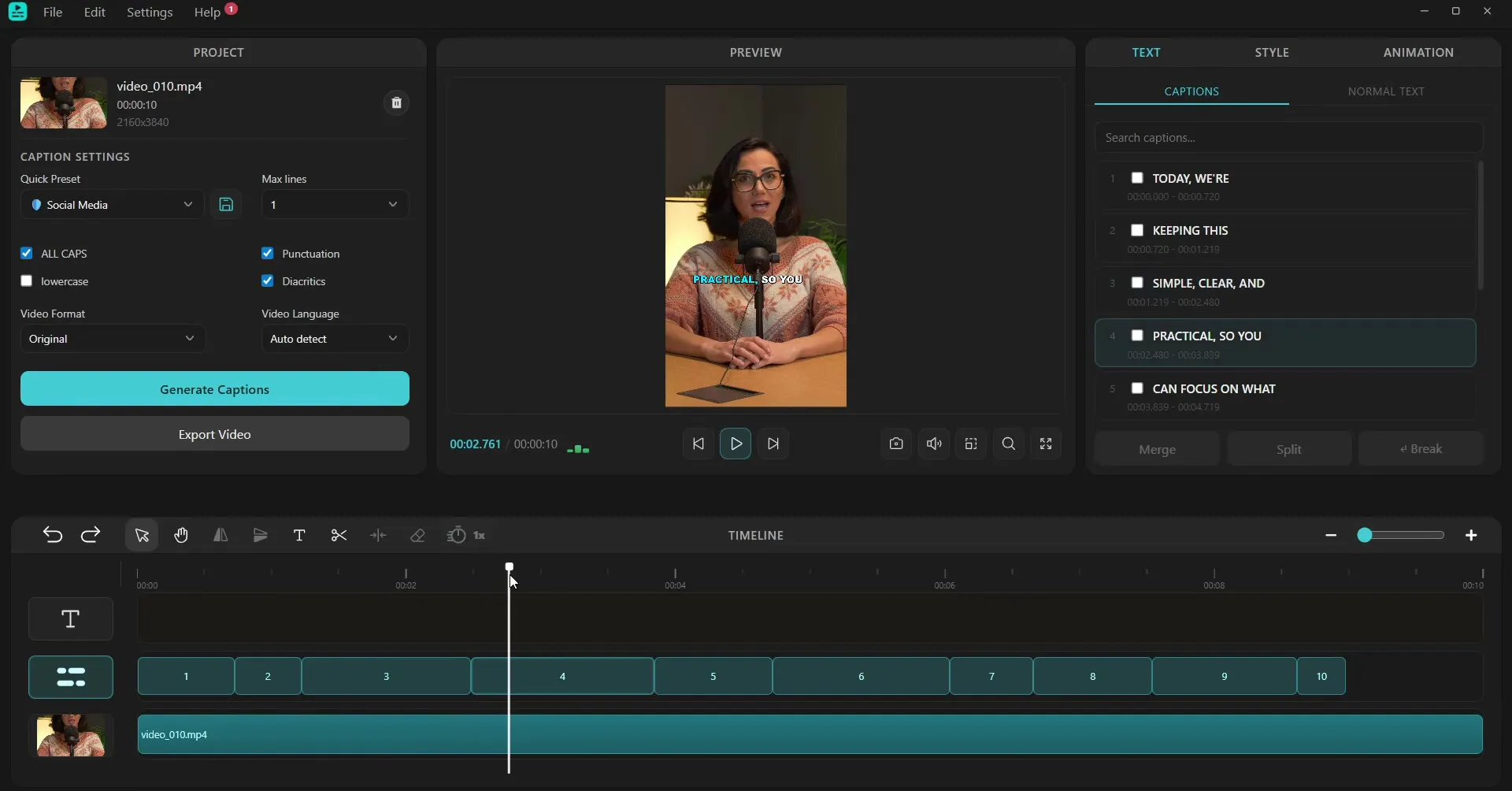Click the caption track header icon
This screenshot has width=1512, height=791.
[71, 678]
